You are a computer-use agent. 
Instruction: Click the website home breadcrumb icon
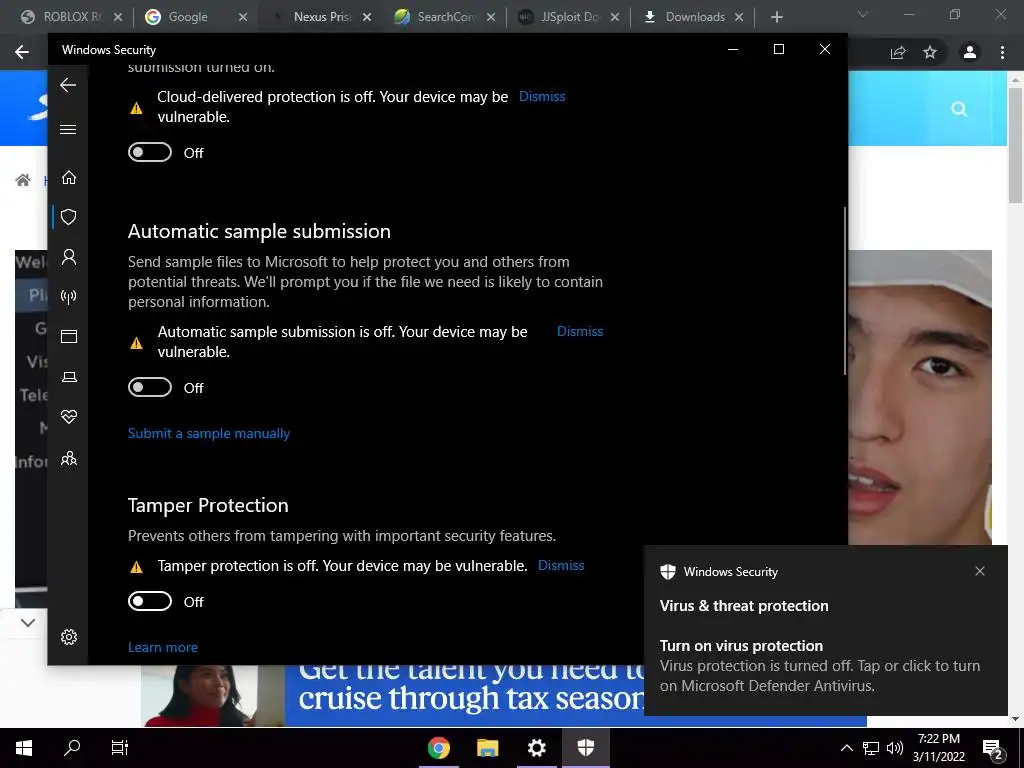[23, 180]
